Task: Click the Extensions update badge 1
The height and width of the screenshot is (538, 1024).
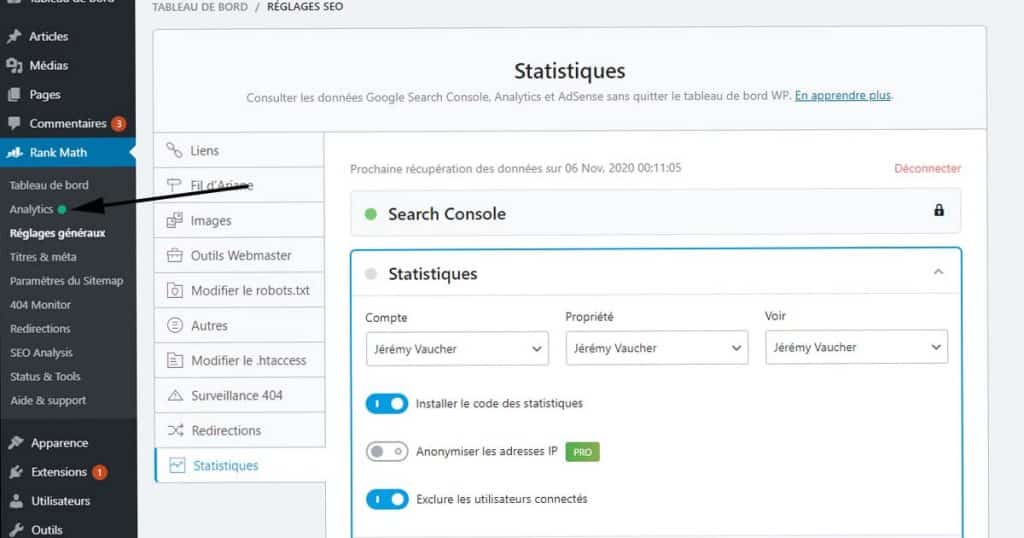Action: tap(99, 472)
